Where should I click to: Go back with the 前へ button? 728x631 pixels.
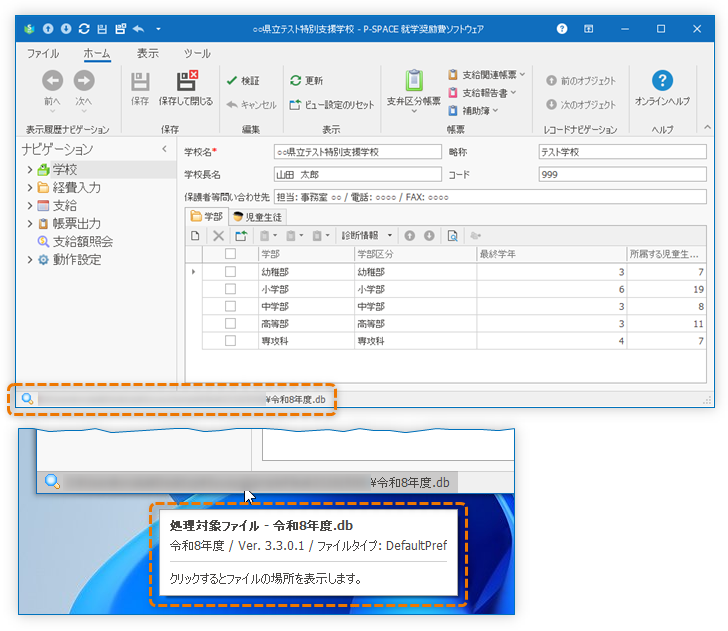[x=52, y=90]
